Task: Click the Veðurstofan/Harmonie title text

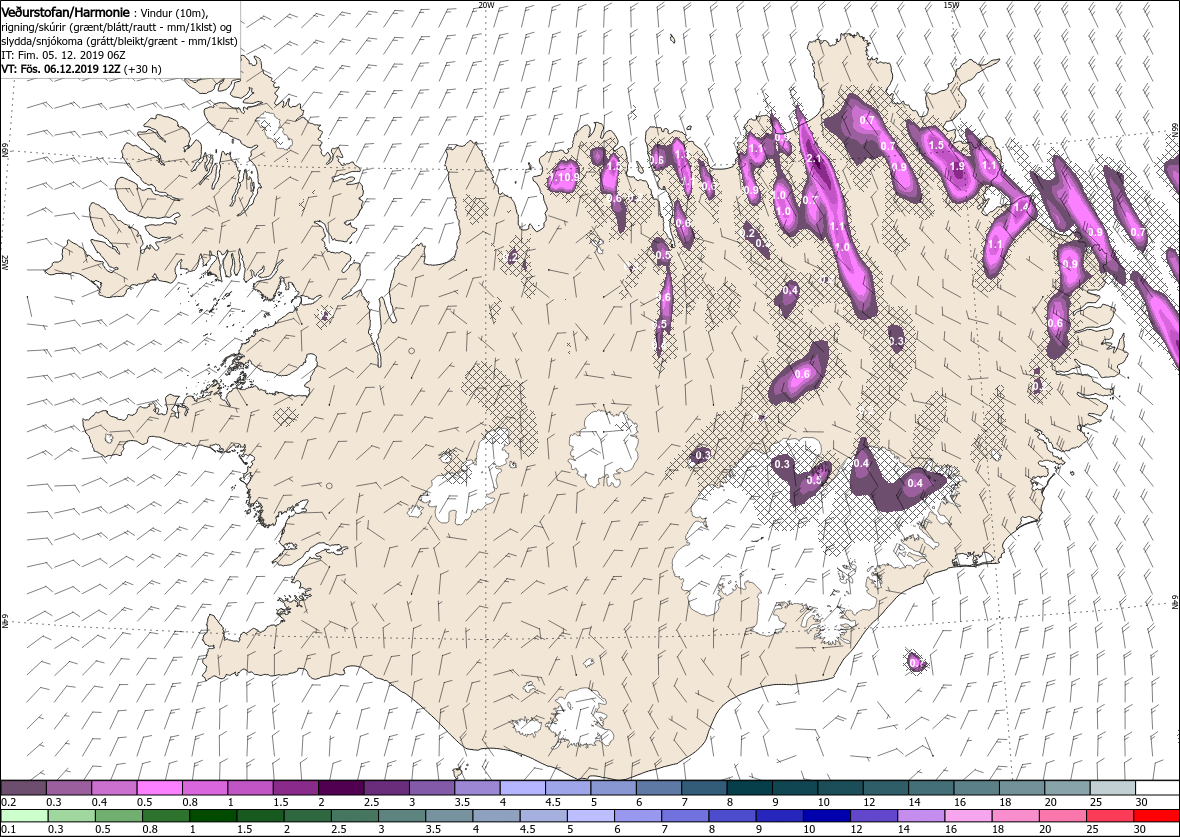Action: point(66,13)
